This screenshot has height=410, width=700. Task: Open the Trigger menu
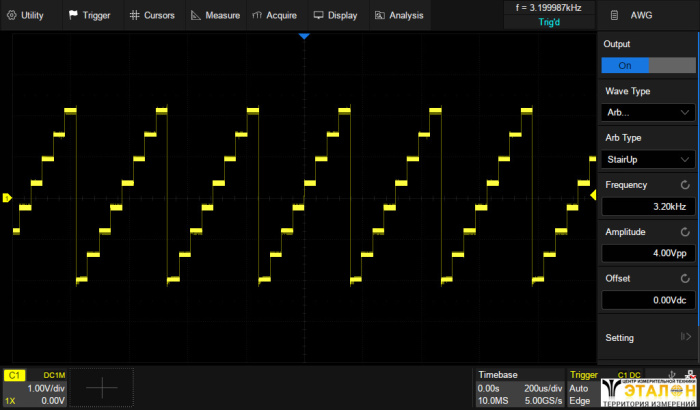pyautogui.click(x=90, y=16)
